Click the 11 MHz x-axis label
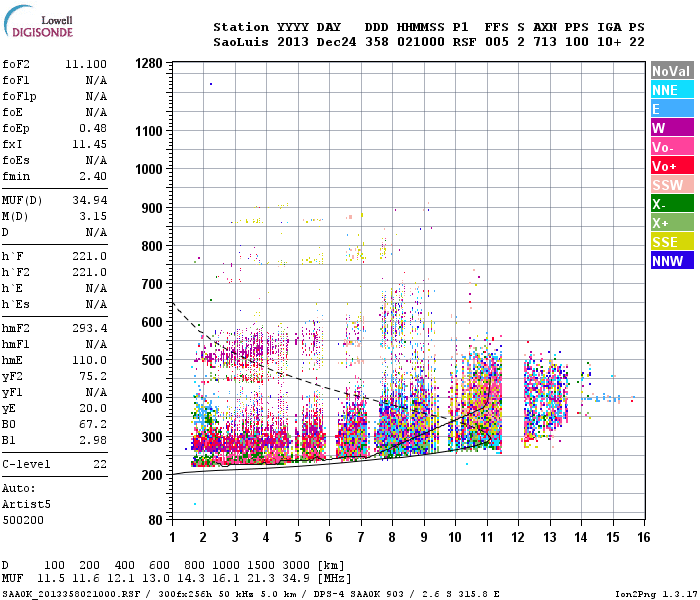This screenshot has height=600, width=700. (487, 537)
